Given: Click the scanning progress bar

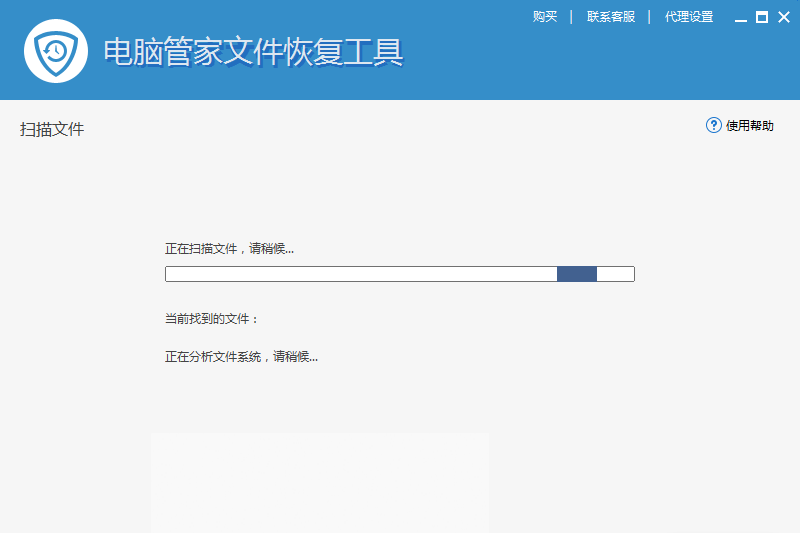Looking at the screenshot, I should point(399,274).
